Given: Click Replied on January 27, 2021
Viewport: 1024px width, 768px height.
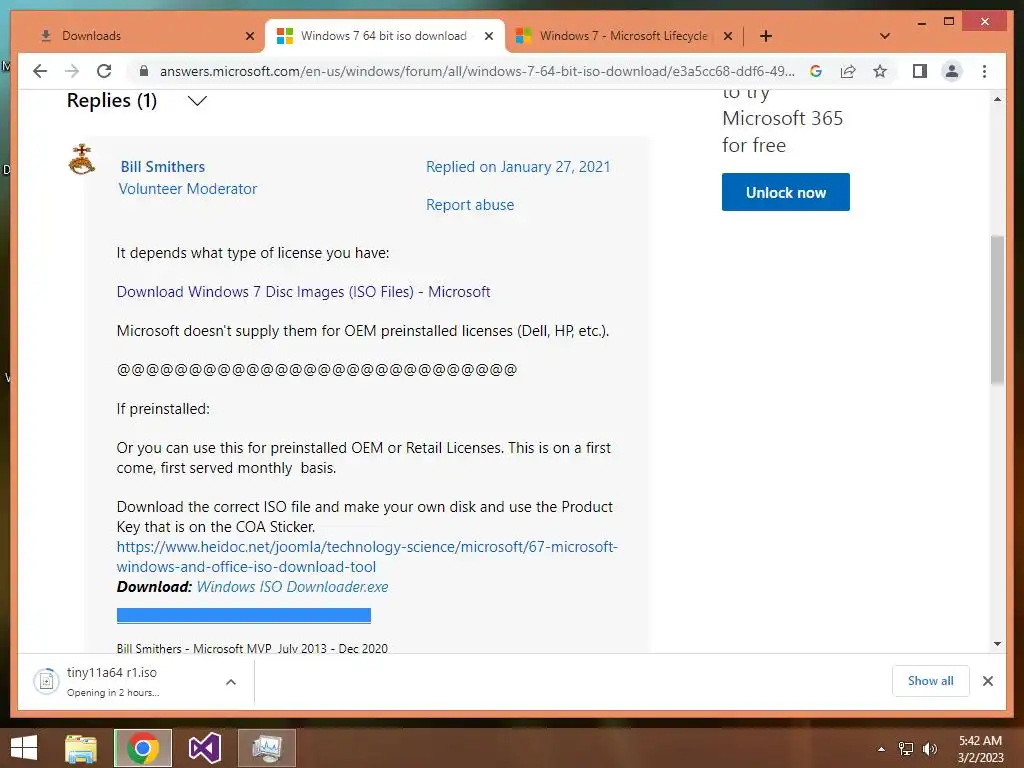Looking at the screenshot, I should [x=518, y=167].
